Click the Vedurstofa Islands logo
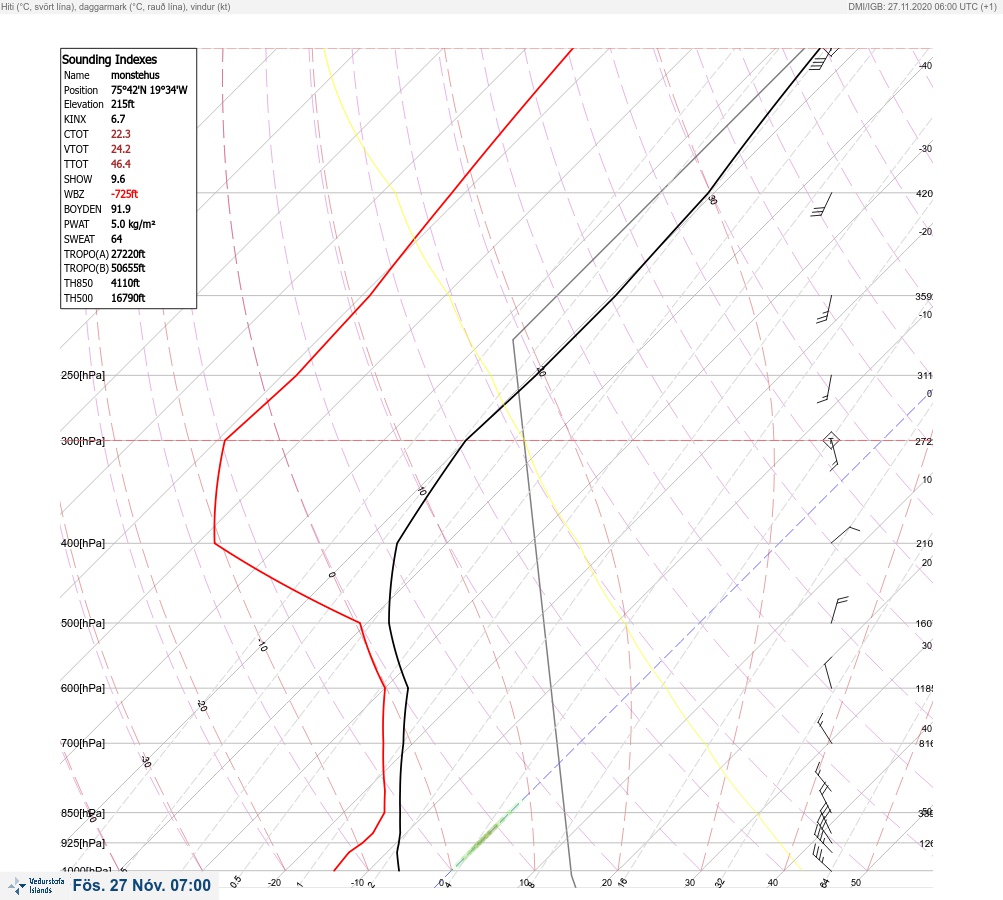 click(x=36, y=885)
